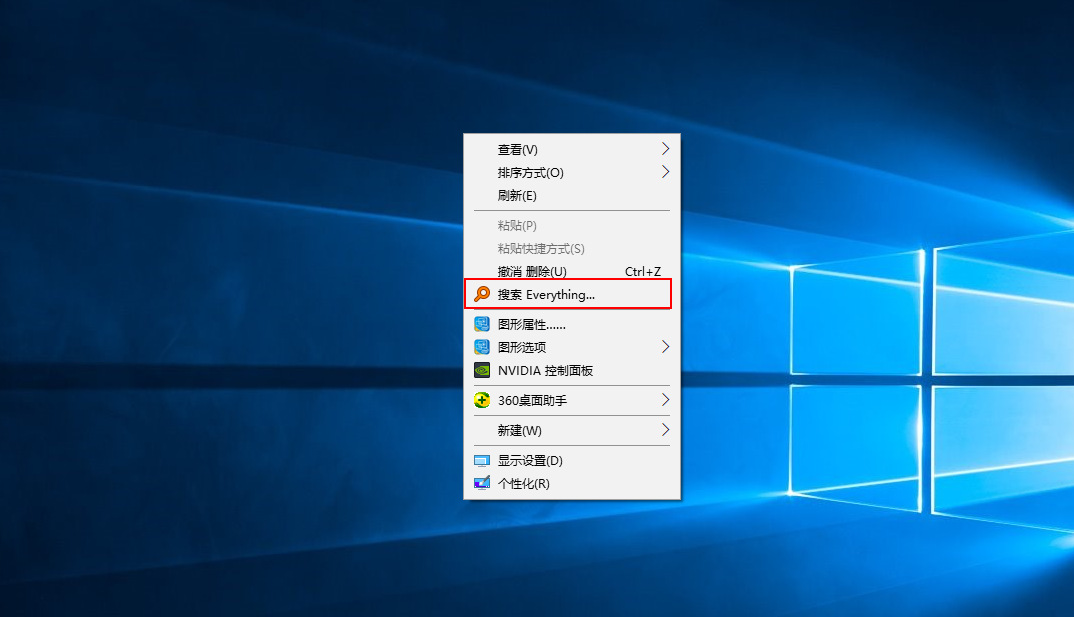Expand the 图形选项 submenu arrow
This screenshot has height=617, width=1074.
(x=665, y=347)
